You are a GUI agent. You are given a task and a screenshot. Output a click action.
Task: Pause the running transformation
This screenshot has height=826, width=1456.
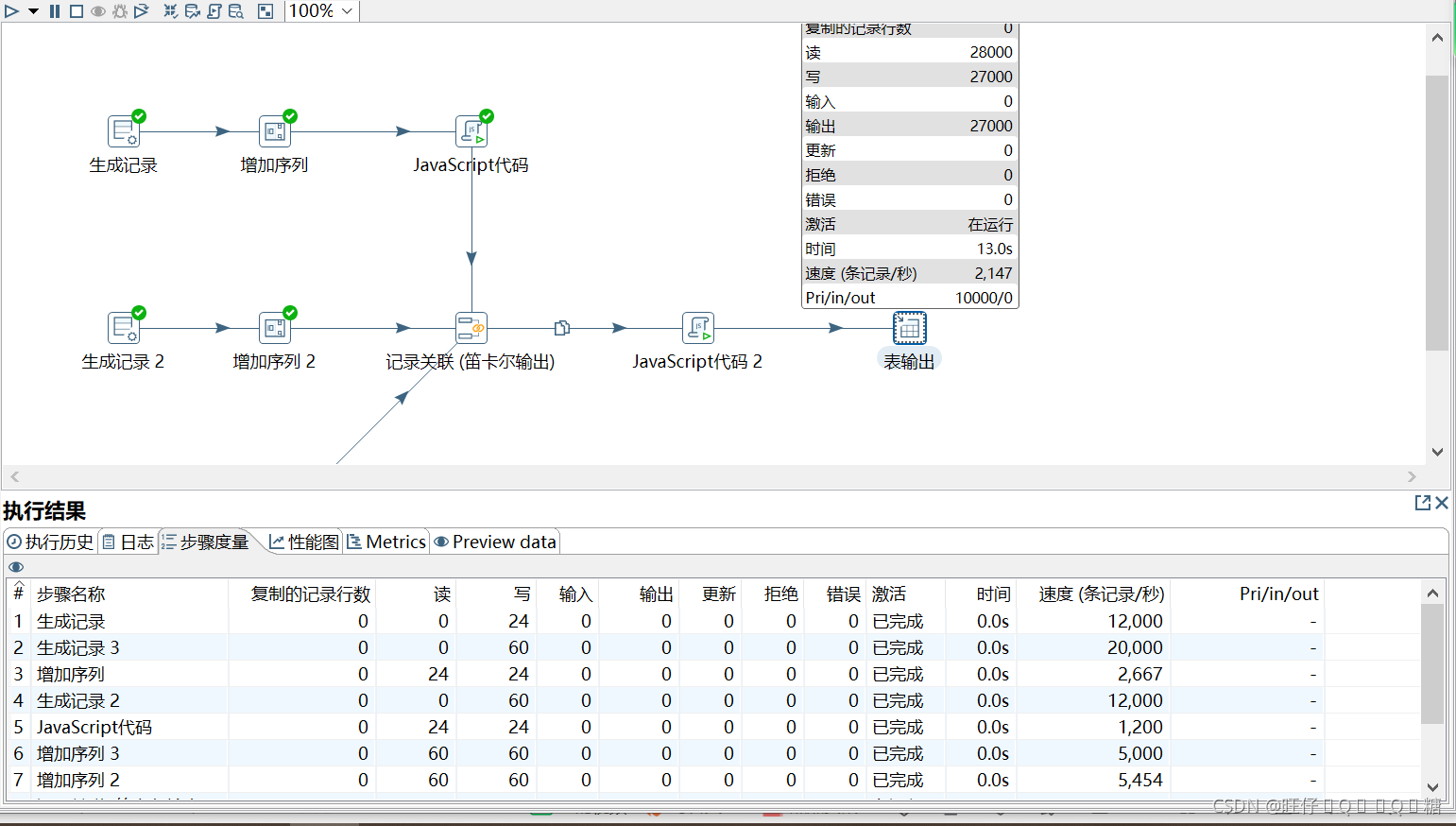55,11
